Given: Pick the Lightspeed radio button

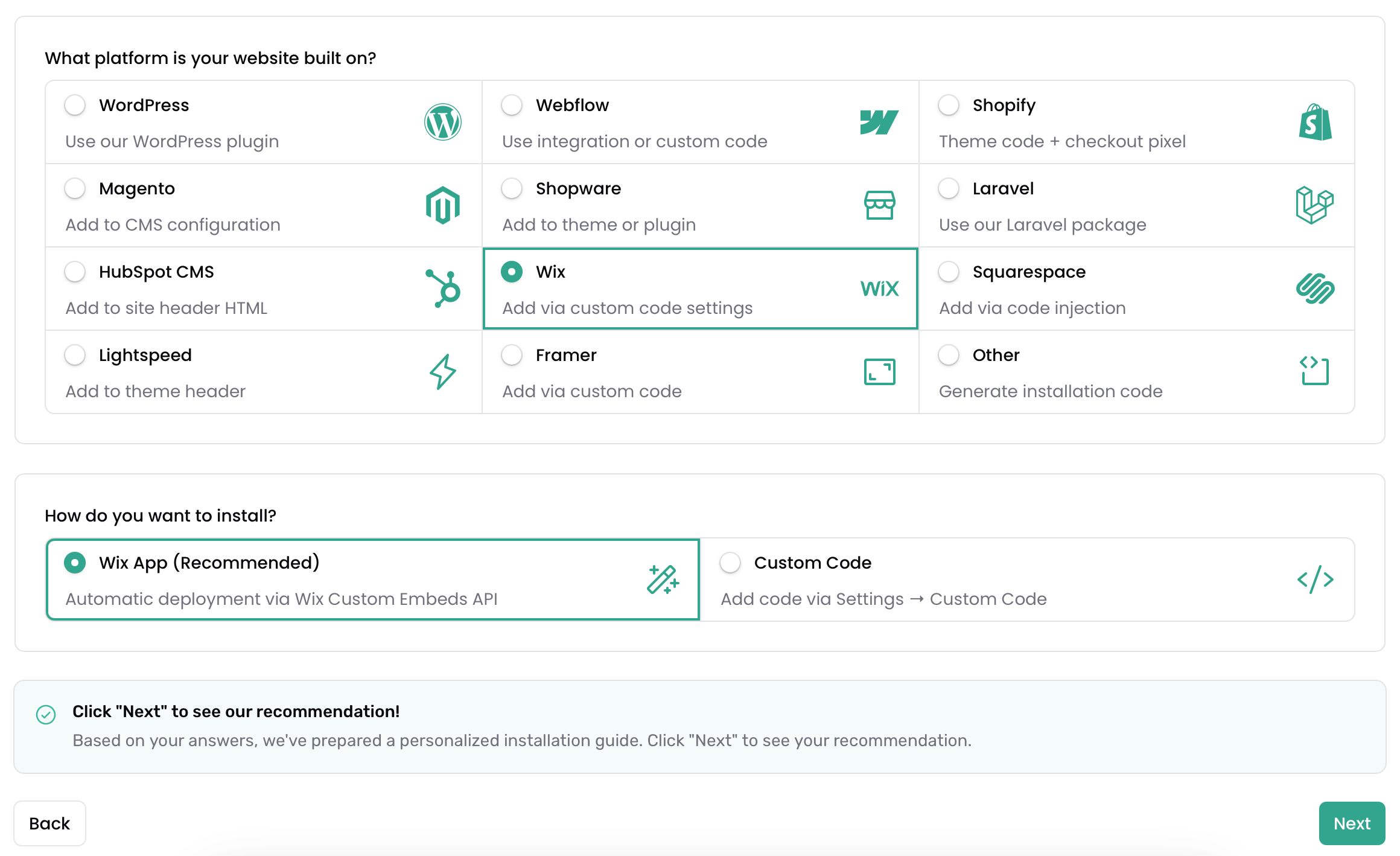Looking at the screenshot, I should pyautogui.click(x=75, y=355).
